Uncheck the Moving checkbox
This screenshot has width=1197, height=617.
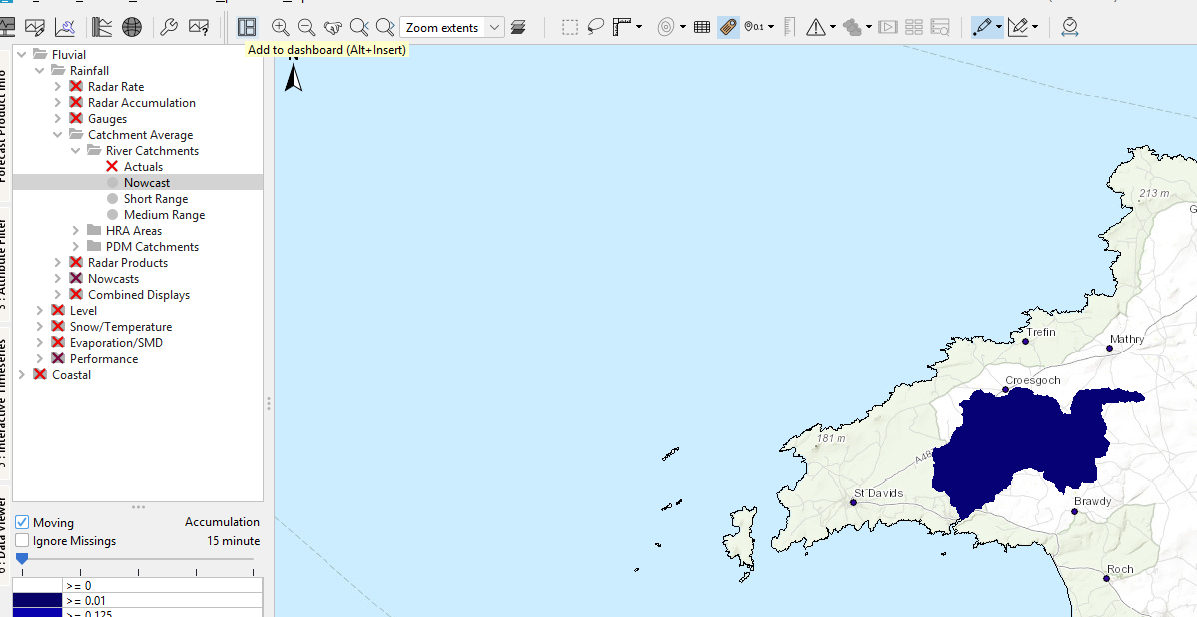(22, 523)
